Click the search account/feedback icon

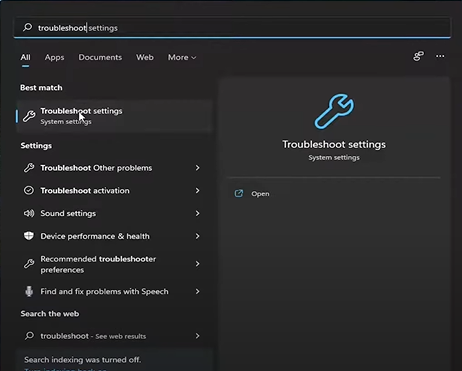419,56
